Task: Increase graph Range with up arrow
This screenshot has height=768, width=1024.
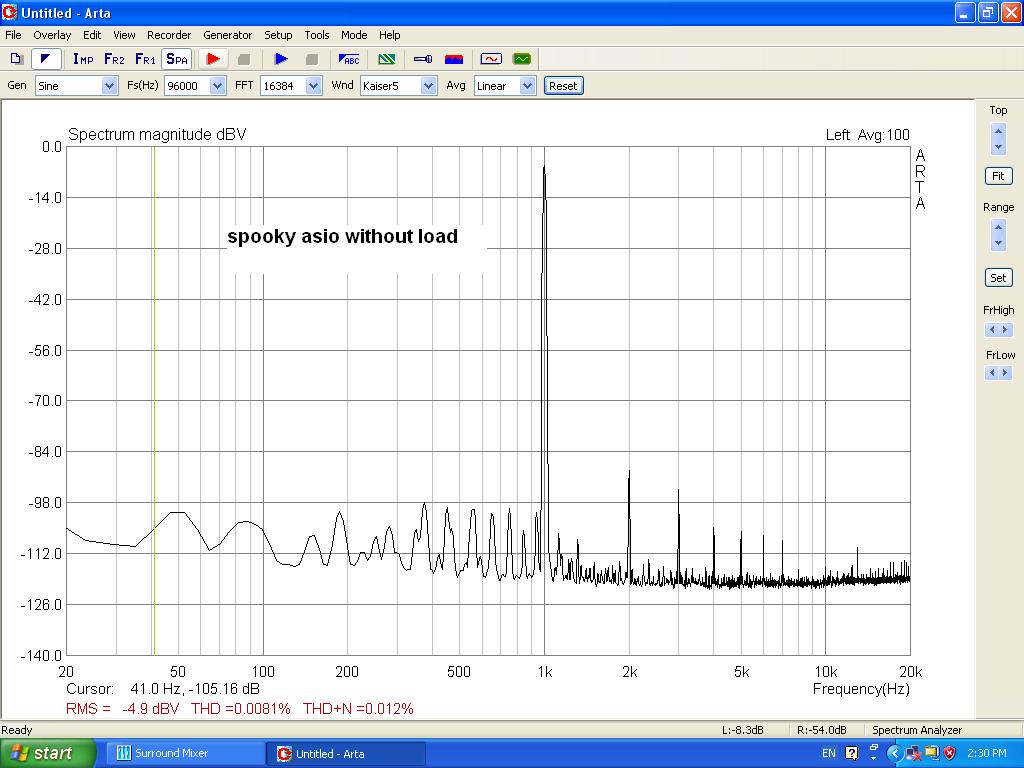Action: click(998, 227)
